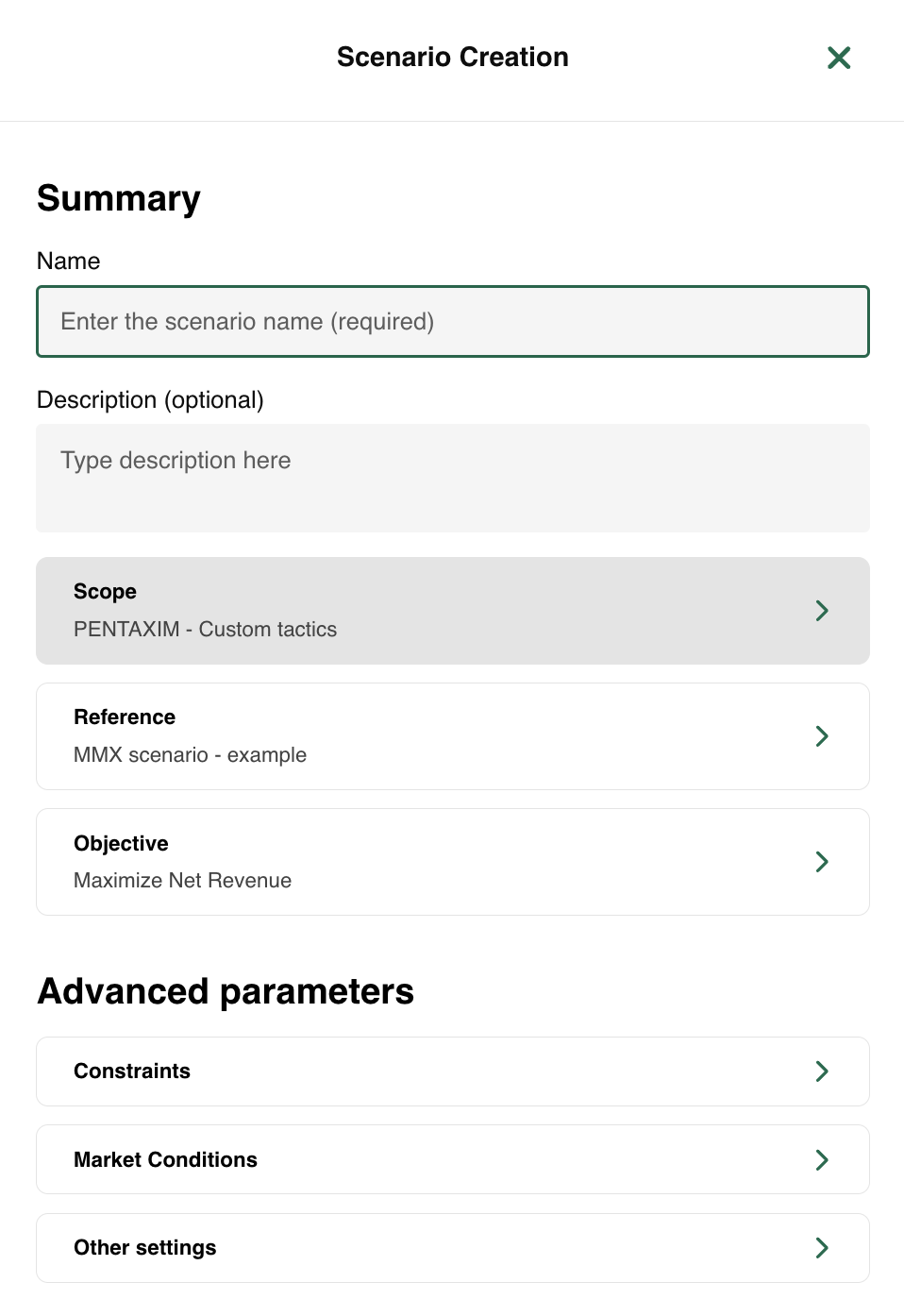Select the MMX scenario - example reference value
The height and width of the screenshot is (1316, 904).
(x=190, y=755)
